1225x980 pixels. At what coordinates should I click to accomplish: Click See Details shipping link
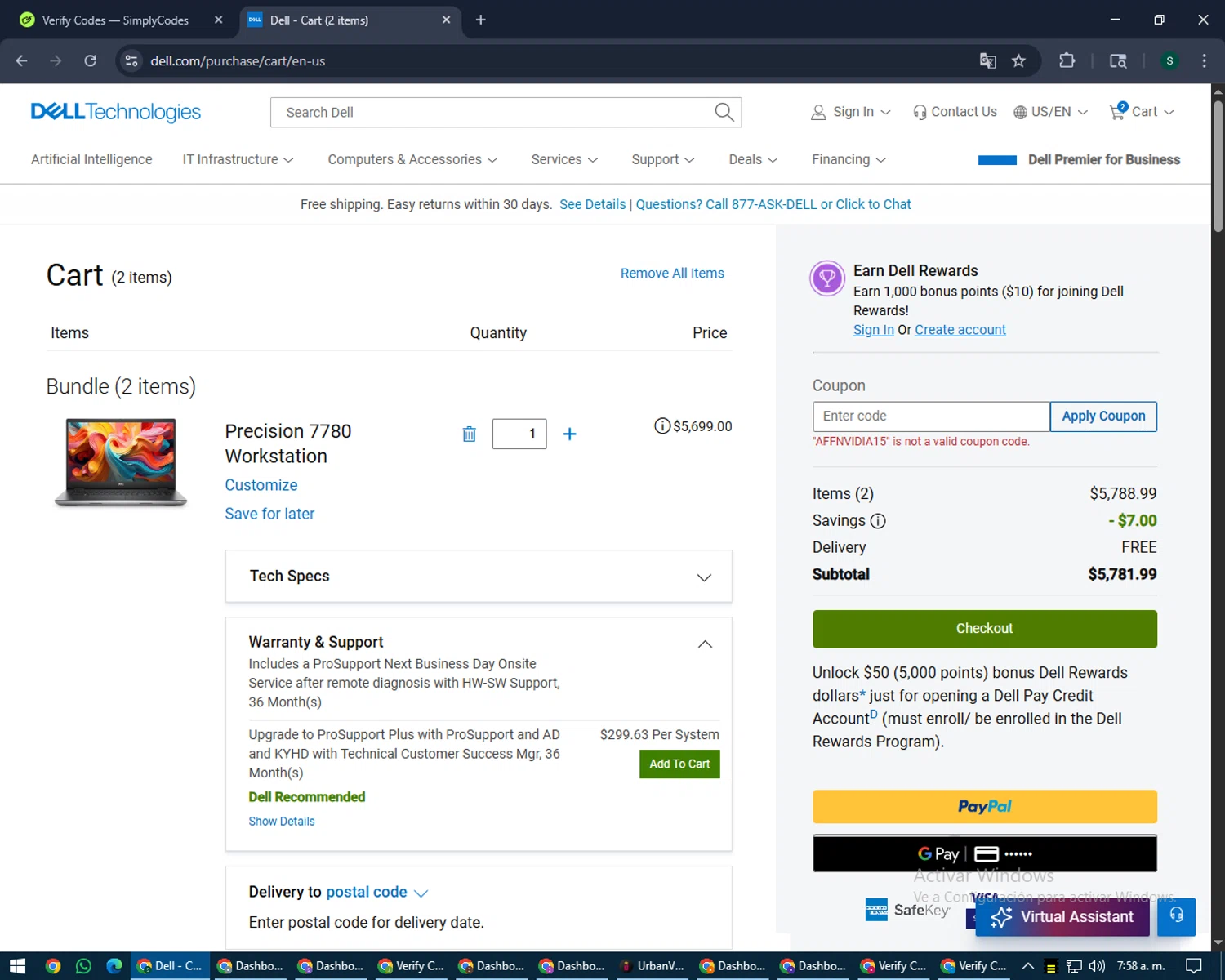click(x=592, y=204)
